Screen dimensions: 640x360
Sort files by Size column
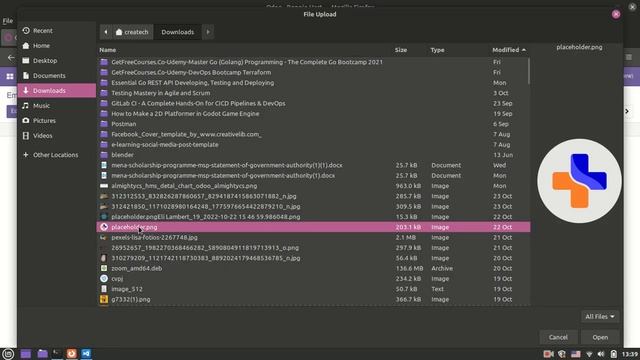tap(401, 50)
